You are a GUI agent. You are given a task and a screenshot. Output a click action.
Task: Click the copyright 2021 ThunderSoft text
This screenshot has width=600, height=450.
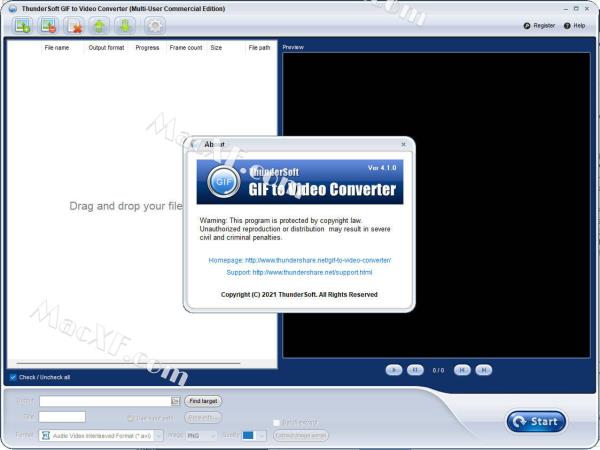click(299, 295)
